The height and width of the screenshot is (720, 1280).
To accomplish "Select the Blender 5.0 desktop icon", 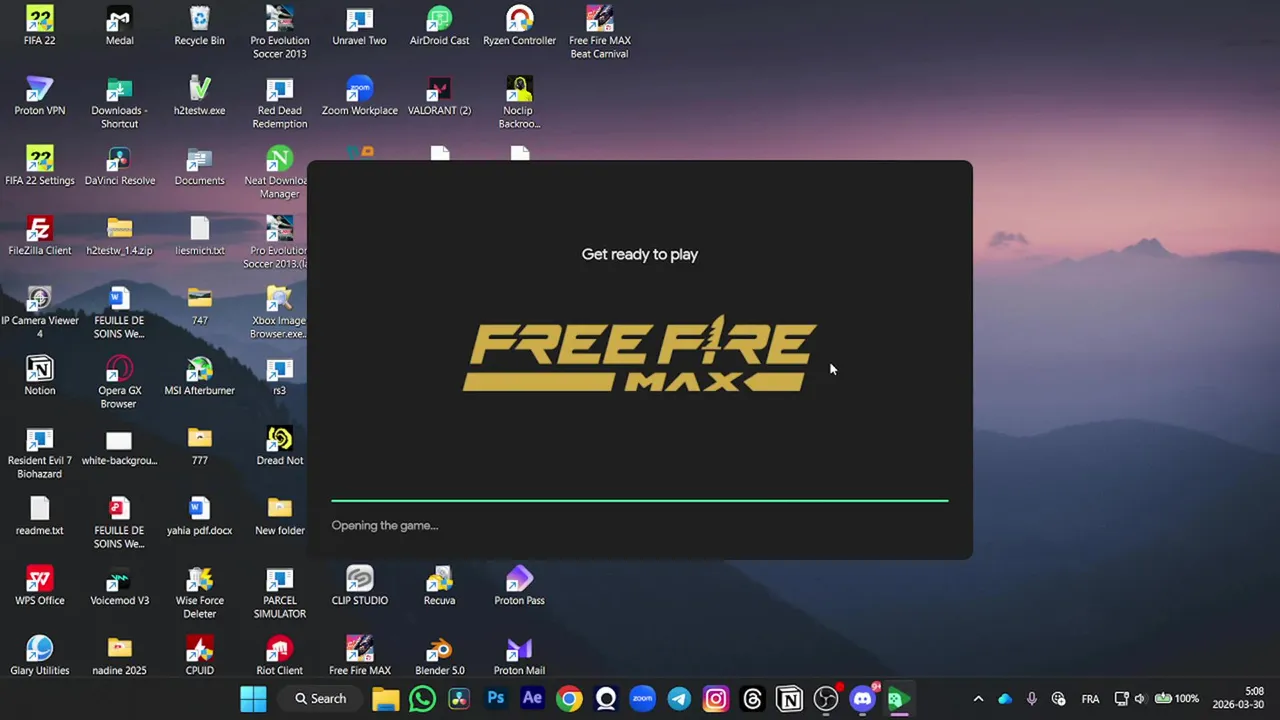I will click(439, 656).
